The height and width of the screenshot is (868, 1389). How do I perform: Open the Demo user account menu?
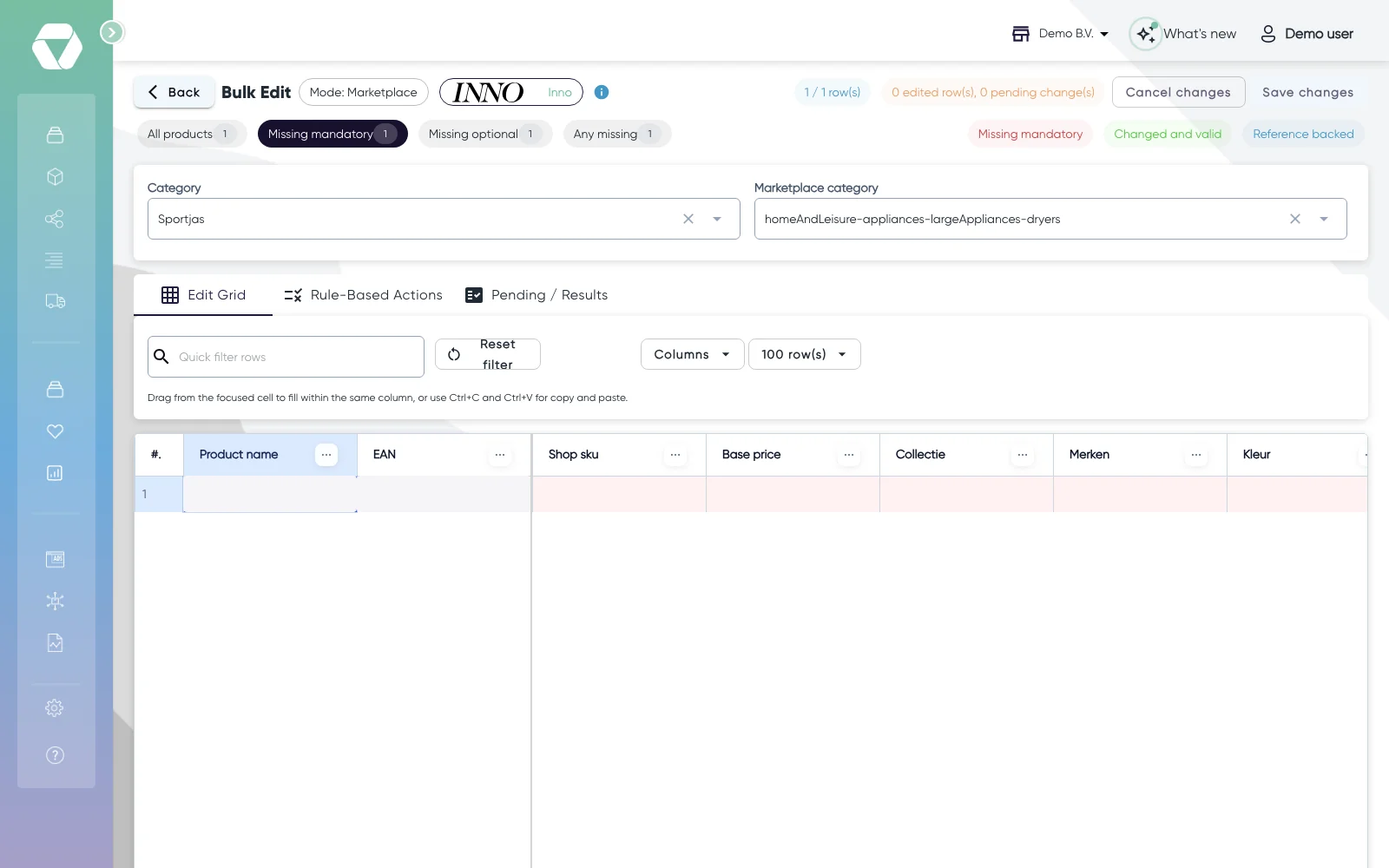tap(1307, 34)
